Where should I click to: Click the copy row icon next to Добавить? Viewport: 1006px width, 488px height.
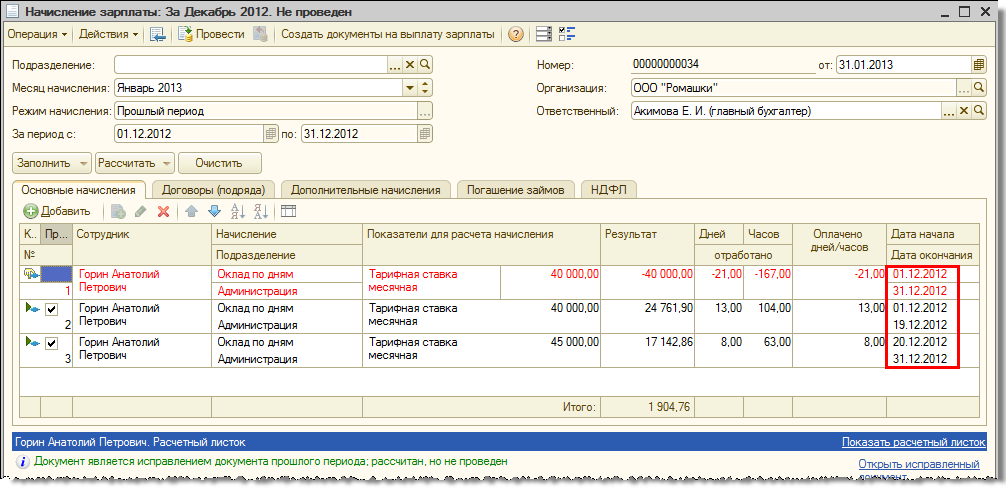[118, 211]
